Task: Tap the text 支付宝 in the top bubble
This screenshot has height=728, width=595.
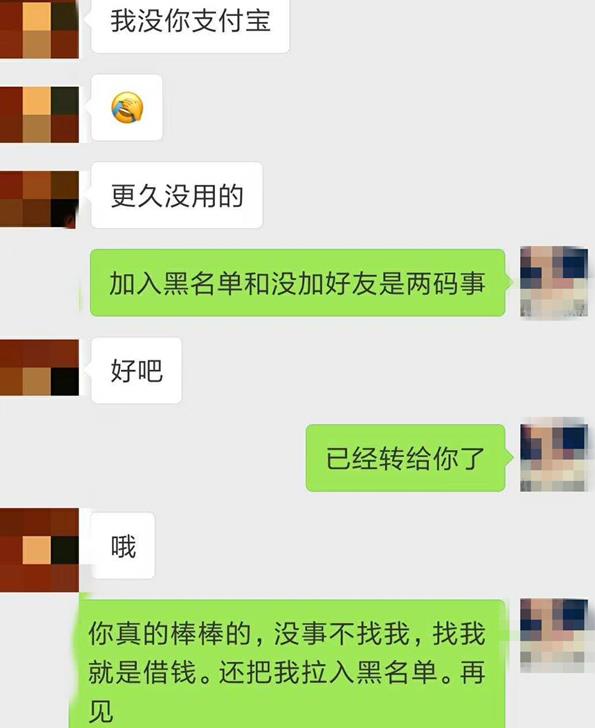Action: pyautogui.click(x=231, y=21)
